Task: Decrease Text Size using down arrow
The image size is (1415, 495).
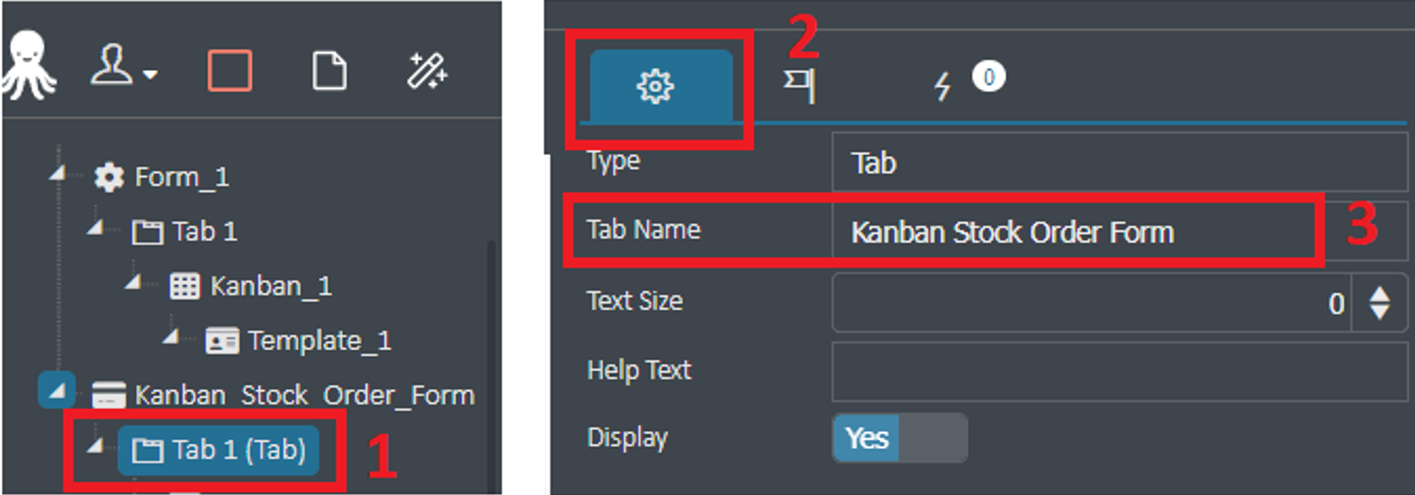Action: tap(1380, 311)
